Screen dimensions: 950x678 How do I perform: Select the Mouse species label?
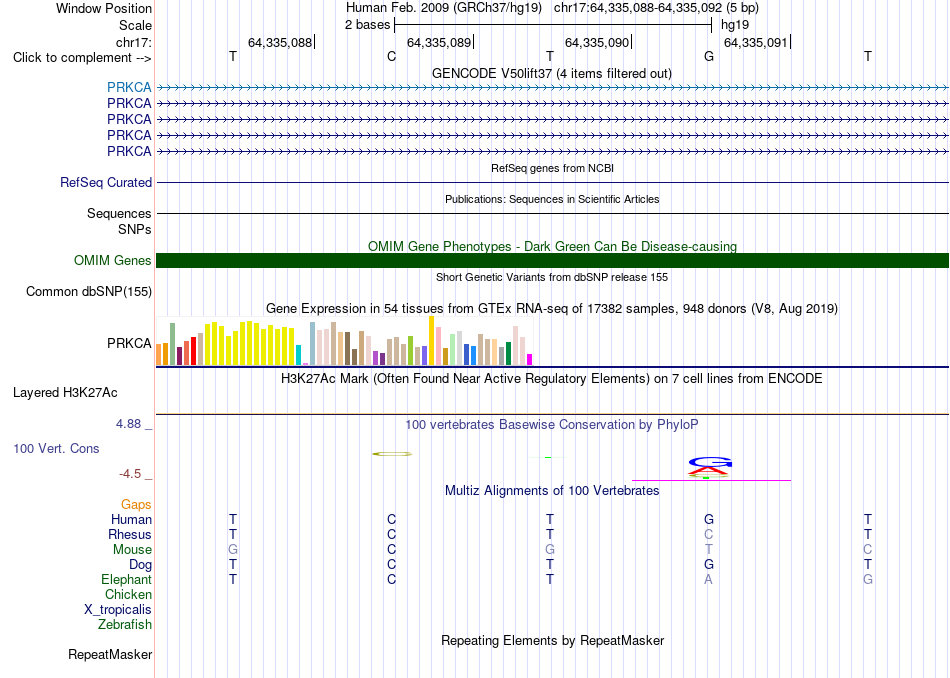tap(132, 550)
